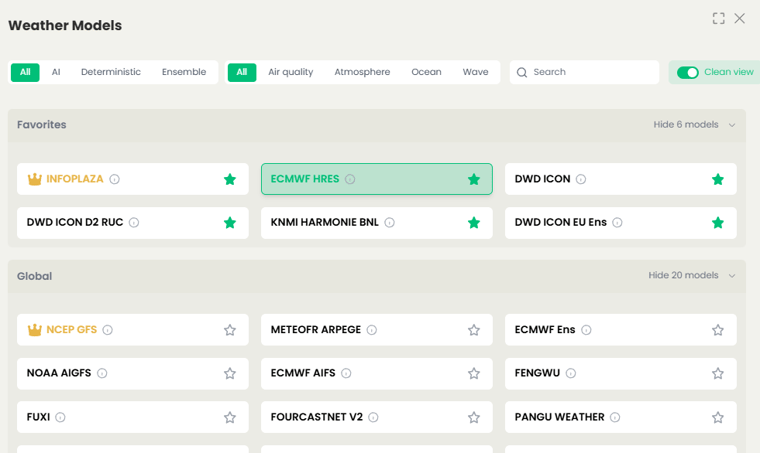Filter by Atmosphere models
760x453 pixels.
pyautogui.click(x=362, y=72)
